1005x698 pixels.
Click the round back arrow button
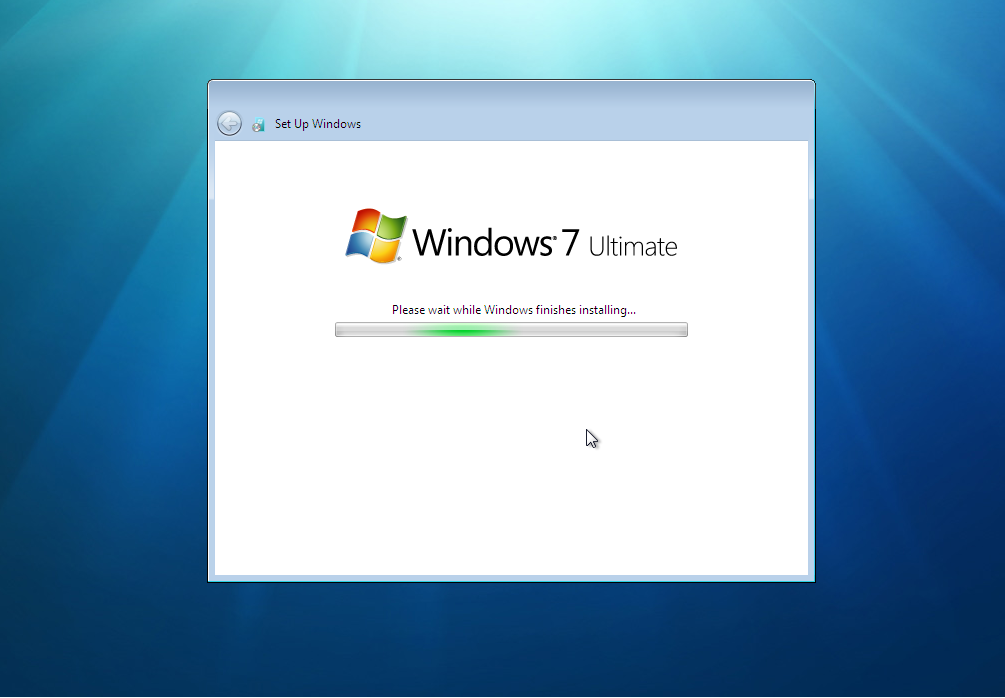tap(229, 123)
